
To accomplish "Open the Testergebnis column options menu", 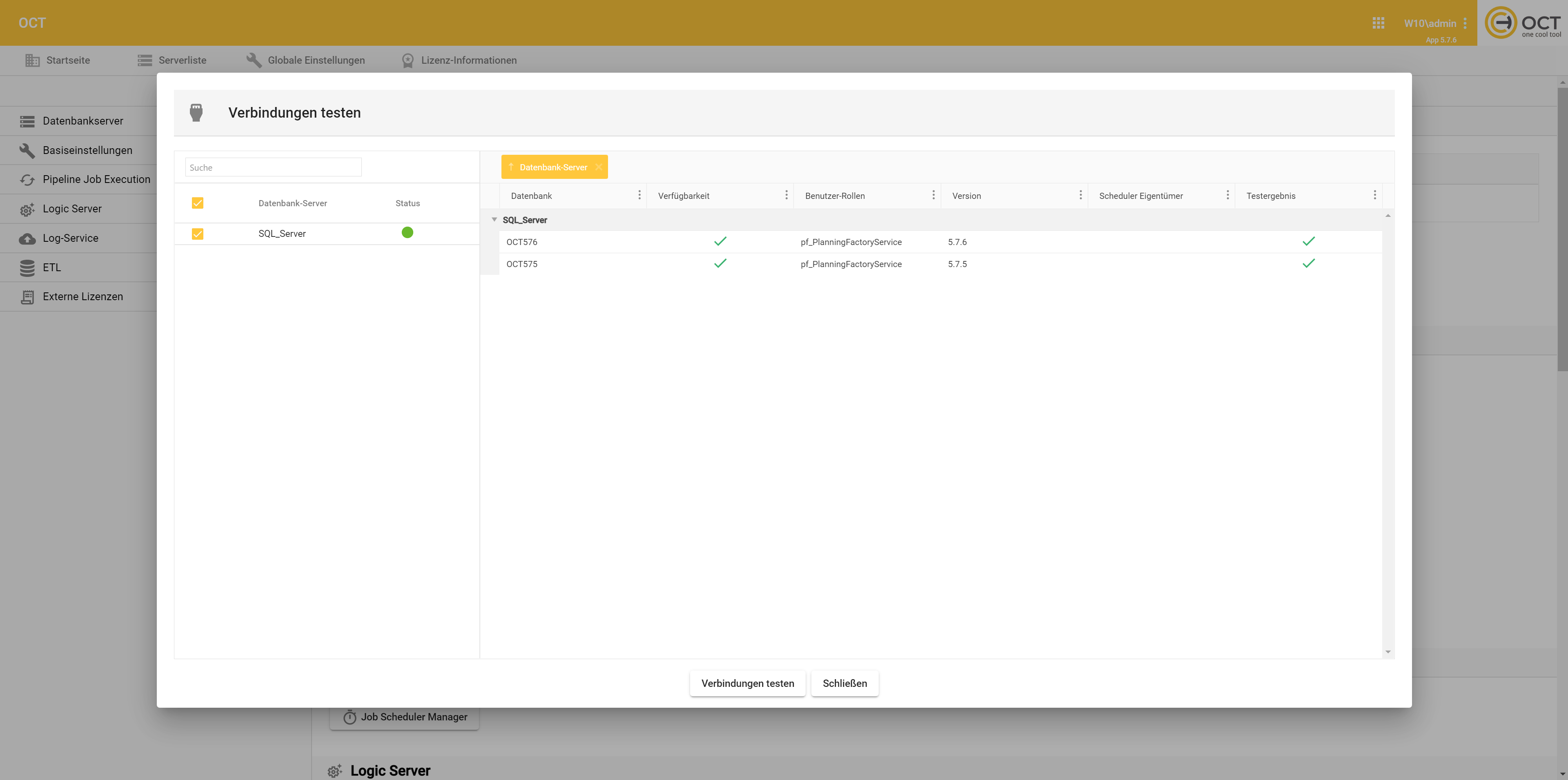I will (x=1374, y=196).
